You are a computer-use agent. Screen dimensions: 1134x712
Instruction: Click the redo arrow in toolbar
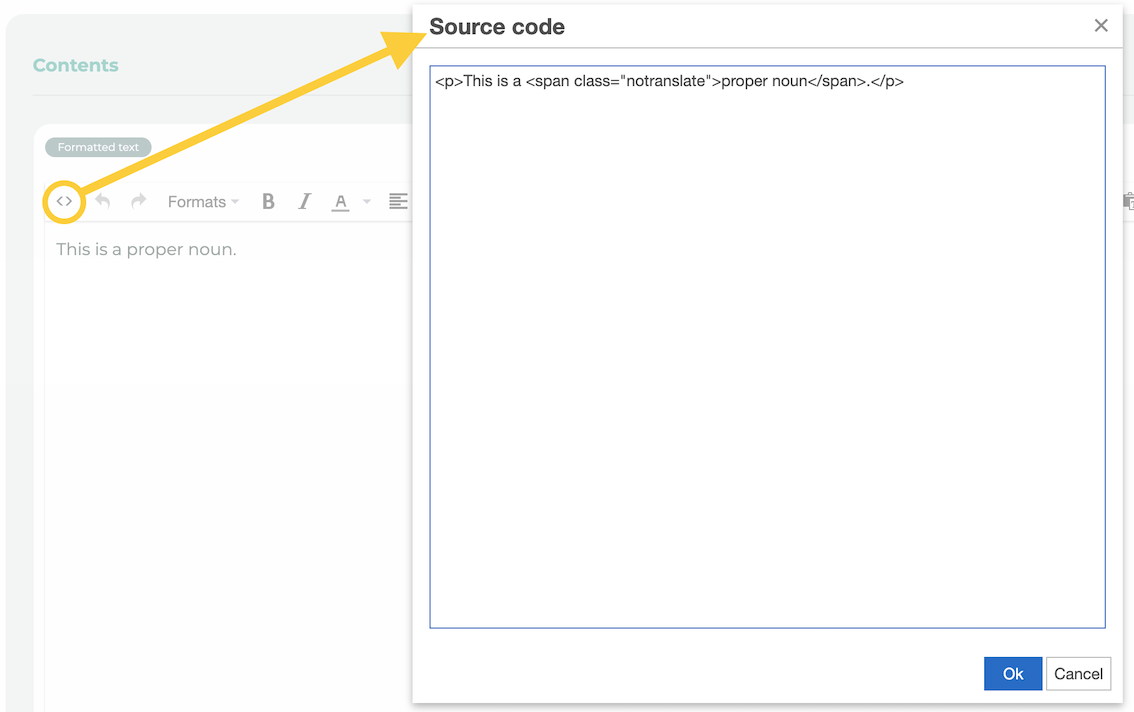[139, 202]
